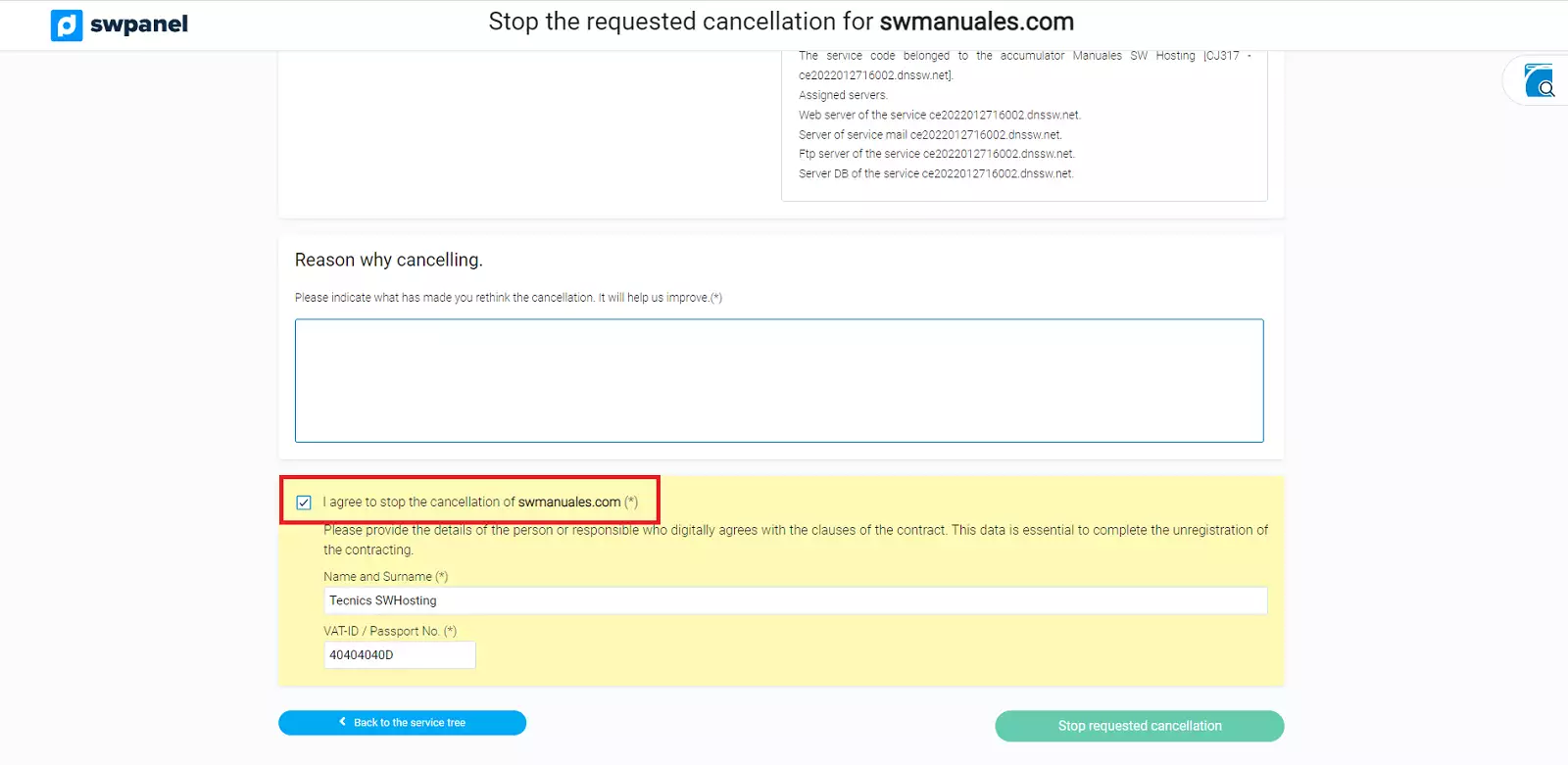Click the Web server of the service line
The height and width of the screenshot is (765, 1568).
939,115
